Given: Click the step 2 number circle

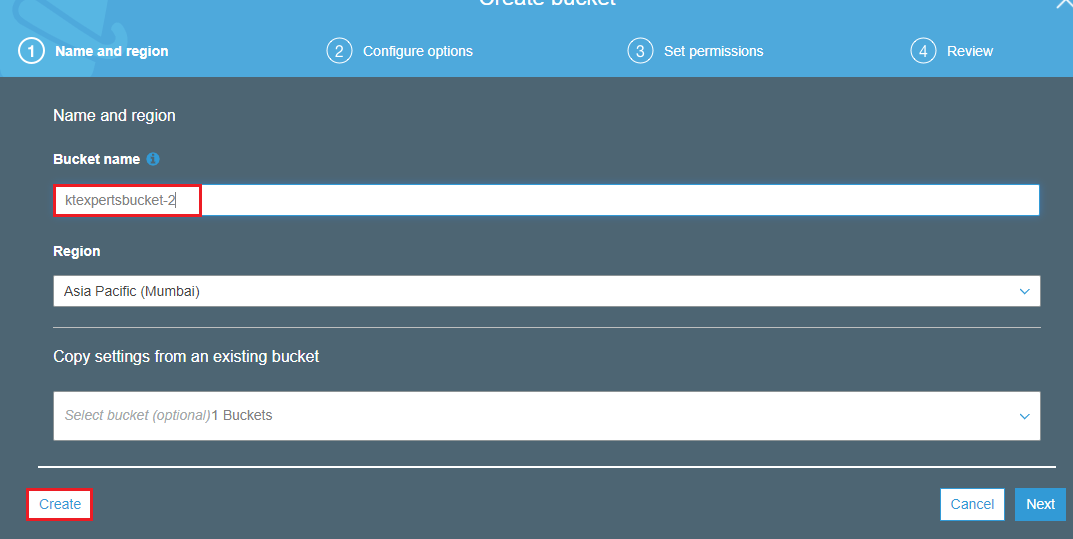Looking at the screenshot, I should (x=340, y=51).
